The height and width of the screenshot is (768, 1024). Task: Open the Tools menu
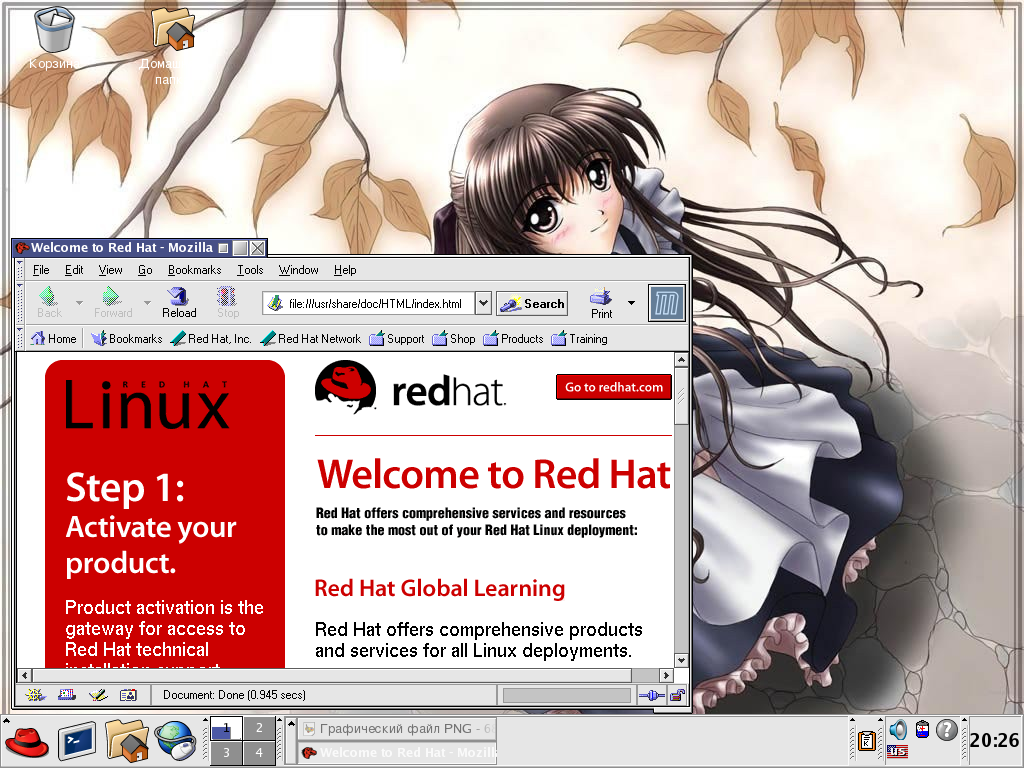tap(250, 270)
